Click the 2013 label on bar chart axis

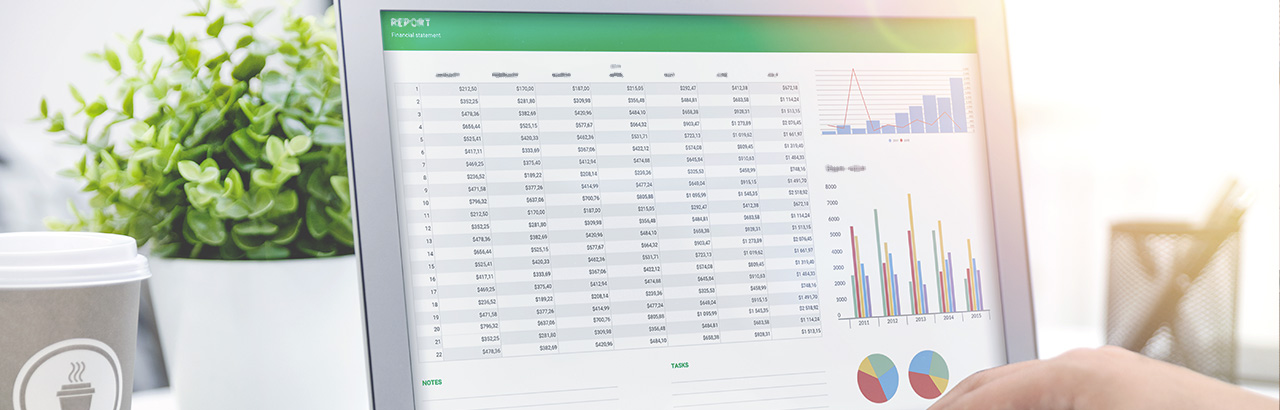(x=919, y=319)
